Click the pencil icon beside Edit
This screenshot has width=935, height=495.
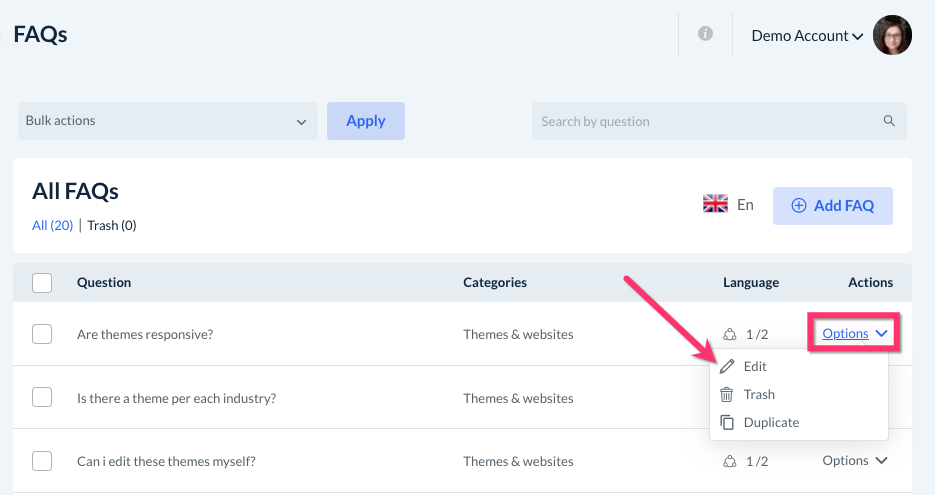[727, 367]
